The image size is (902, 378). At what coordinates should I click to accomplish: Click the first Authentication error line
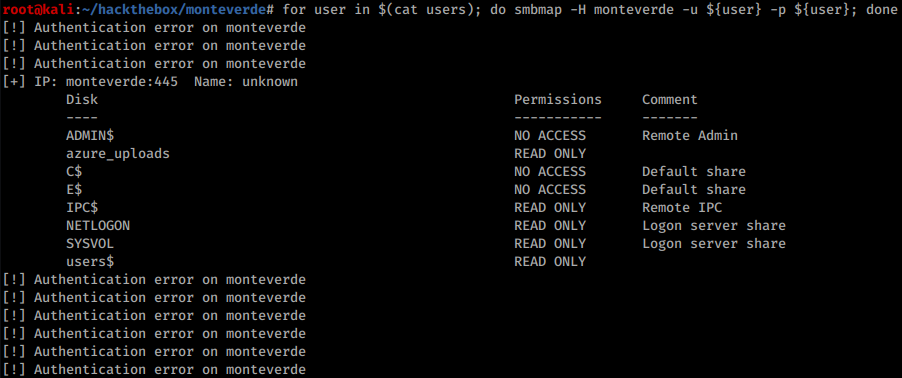(154, 28)
